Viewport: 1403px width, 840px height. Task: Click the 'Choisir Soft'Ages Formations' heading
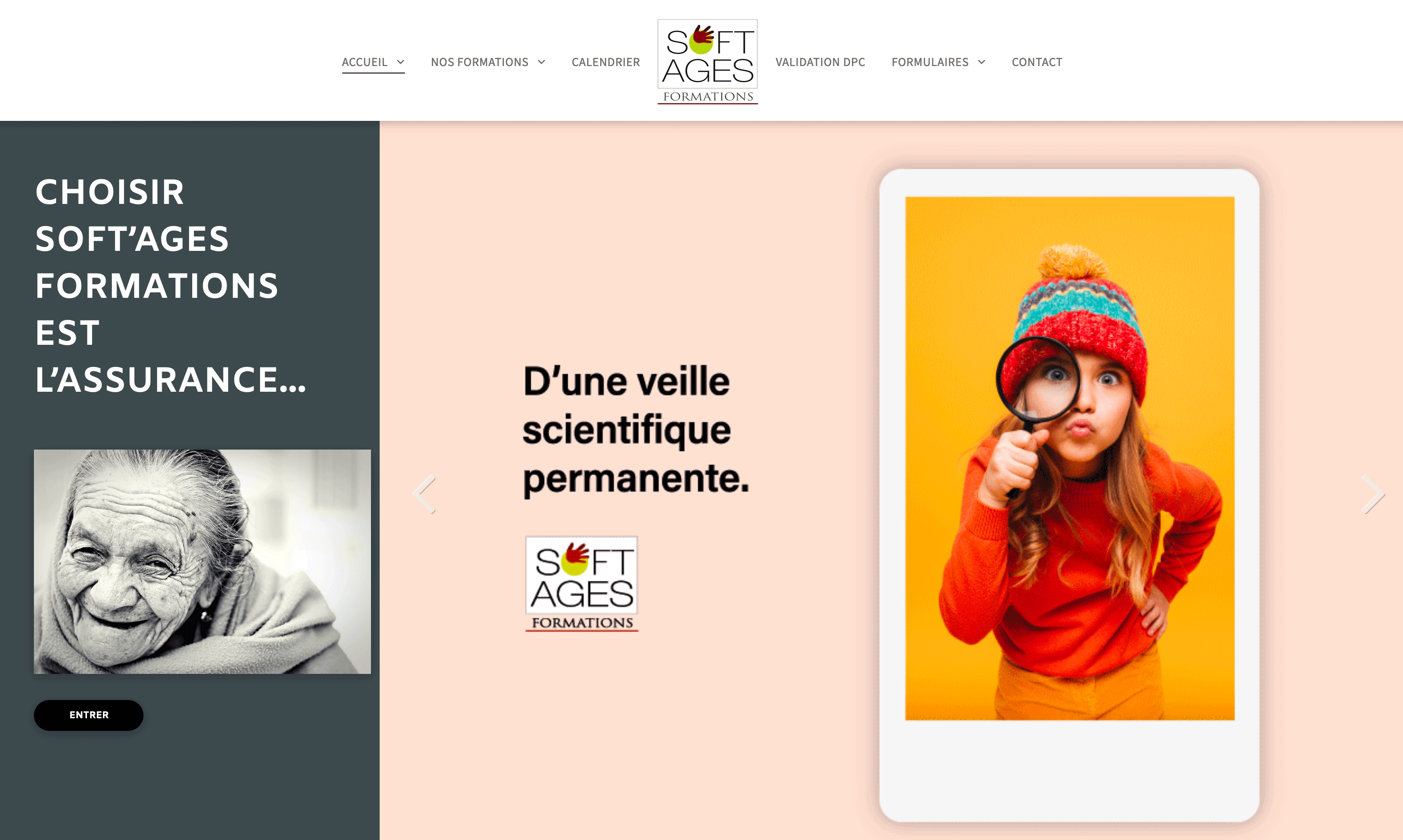pos(170,285)
